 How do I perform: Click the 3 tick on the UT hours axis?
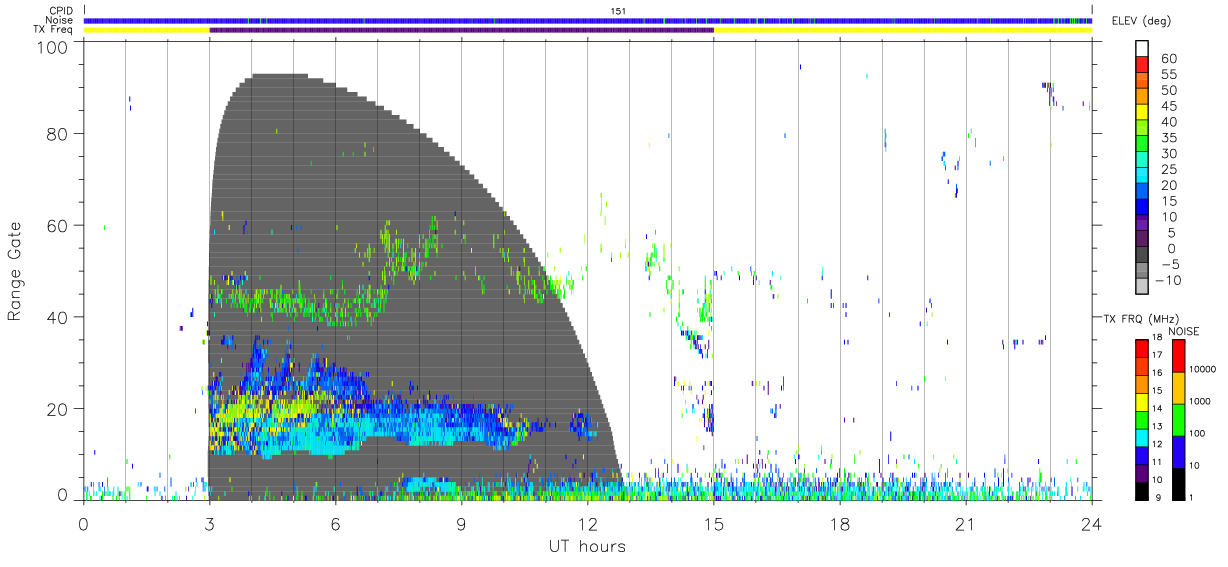[x=209, y=523]
